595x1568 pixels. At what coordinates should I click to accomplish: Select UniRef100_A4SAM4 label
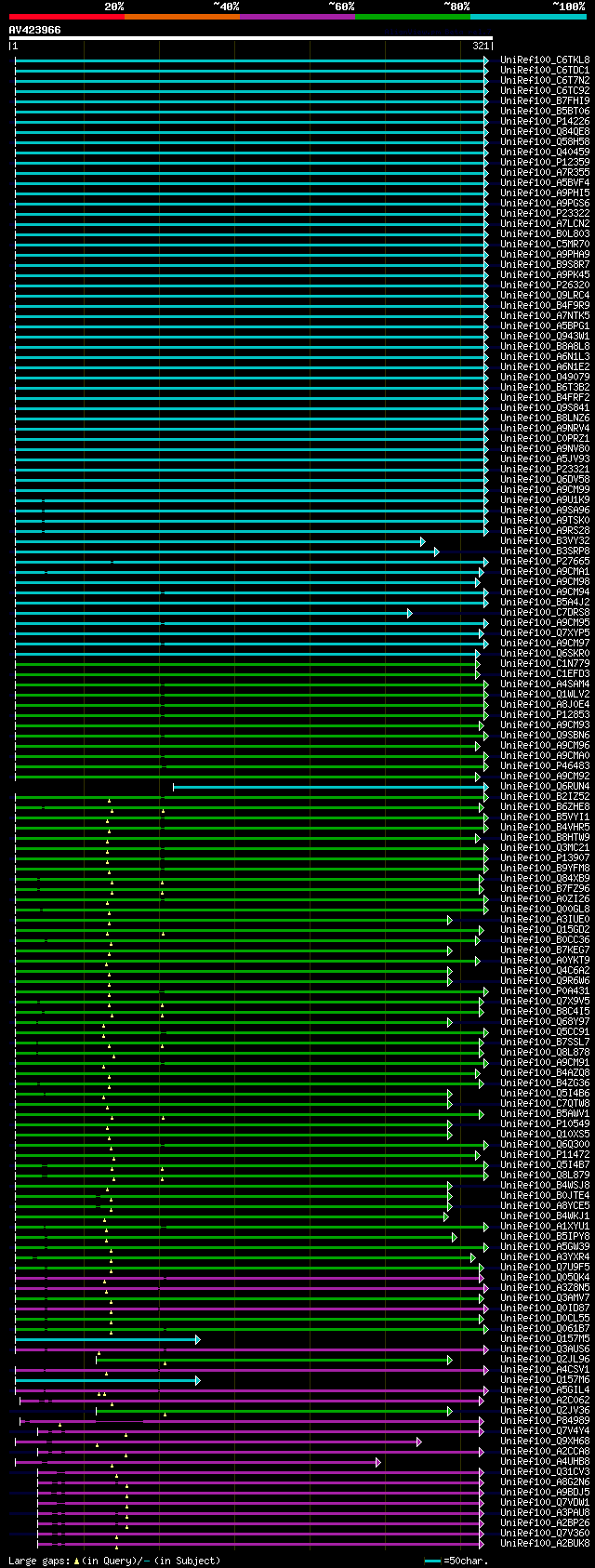545,684
